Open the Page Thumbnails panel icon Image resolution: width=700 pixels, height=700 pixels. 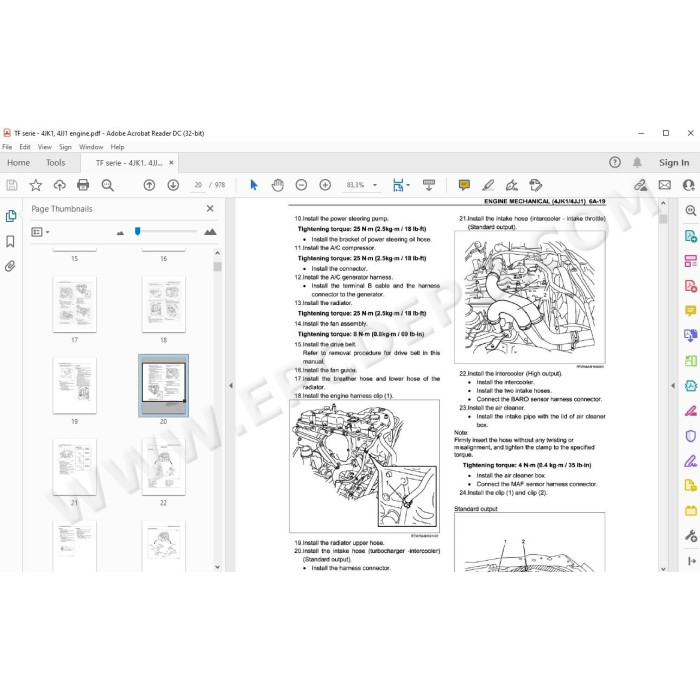pos(11,216)
